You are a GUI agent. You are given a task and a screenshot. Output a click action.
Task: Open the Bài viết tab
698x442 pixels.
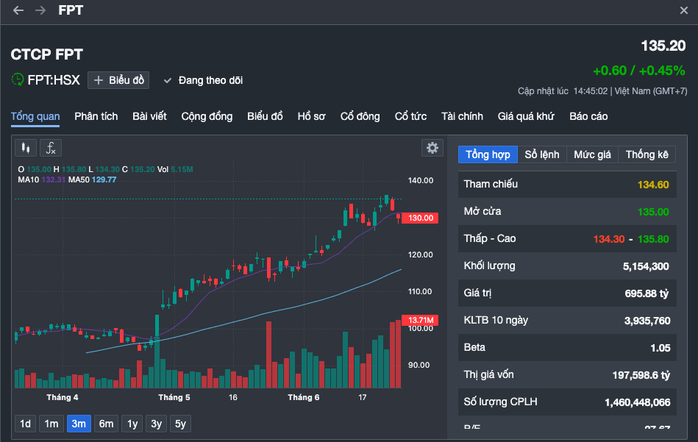150,117
